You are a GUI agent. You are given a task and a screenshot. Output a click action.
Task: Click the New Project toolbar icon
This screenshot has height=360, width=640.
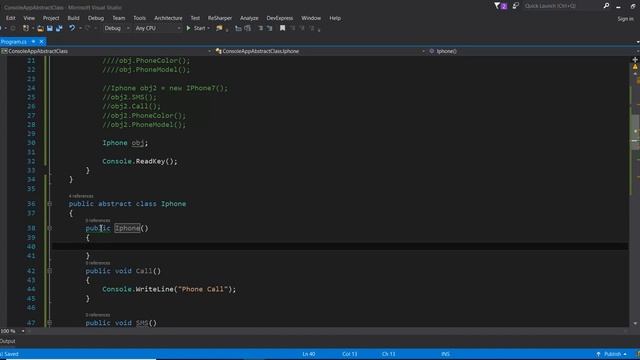(x=26, y=28)
